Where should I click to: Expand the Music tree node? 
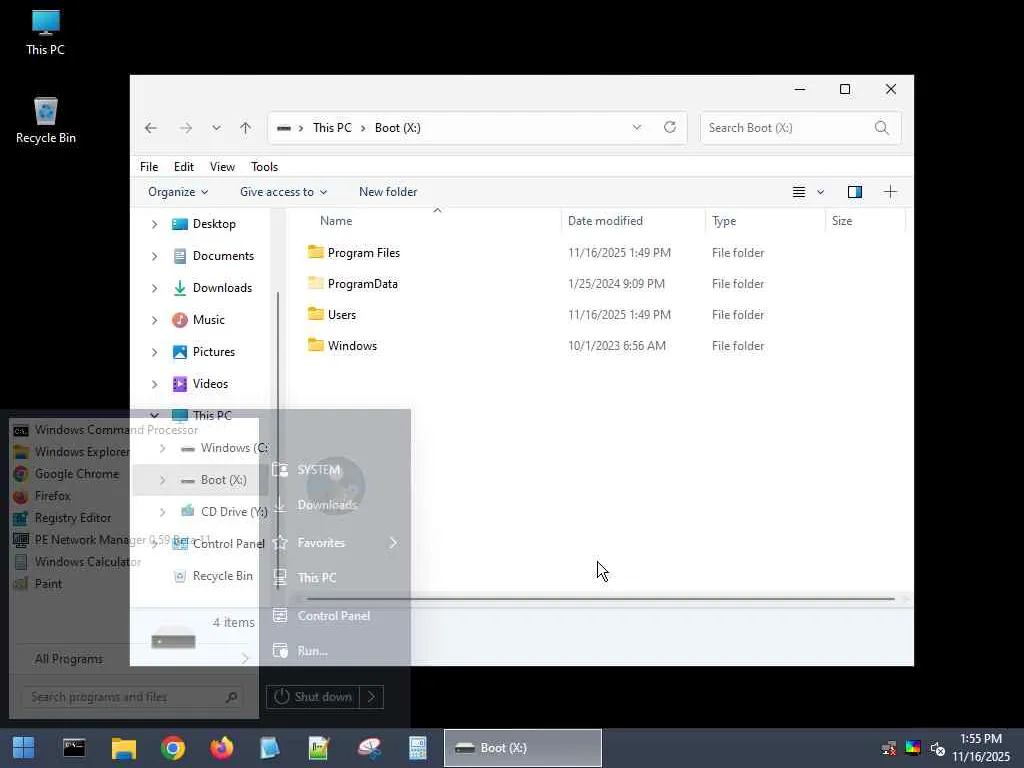[154, 320]
